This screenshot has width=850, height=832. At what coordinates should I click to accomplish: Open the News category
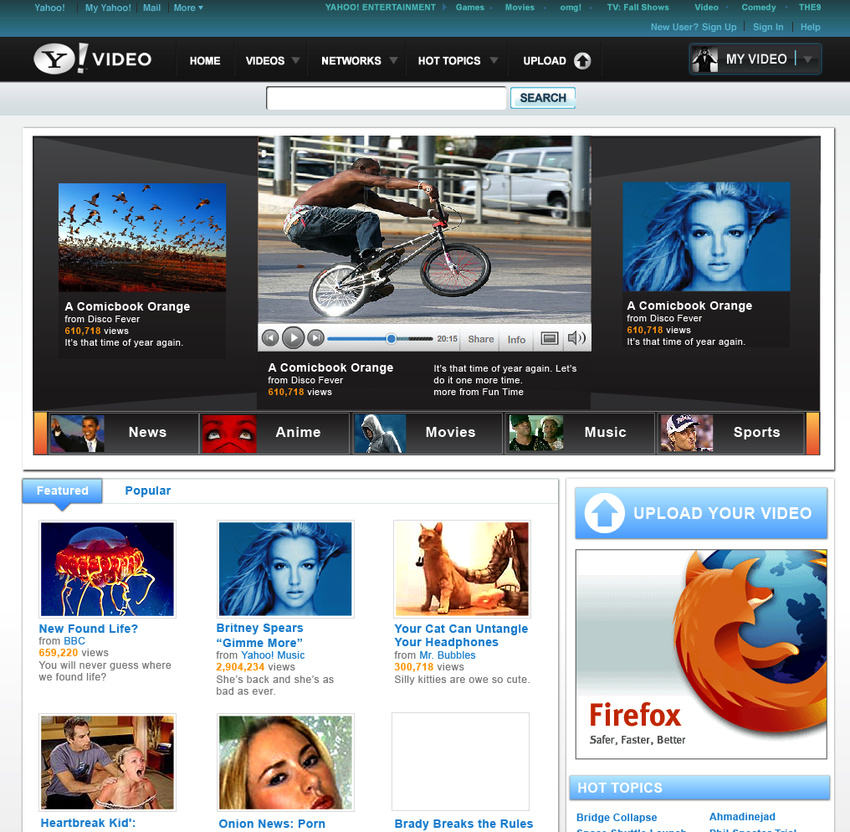click(x=124, y=433)
